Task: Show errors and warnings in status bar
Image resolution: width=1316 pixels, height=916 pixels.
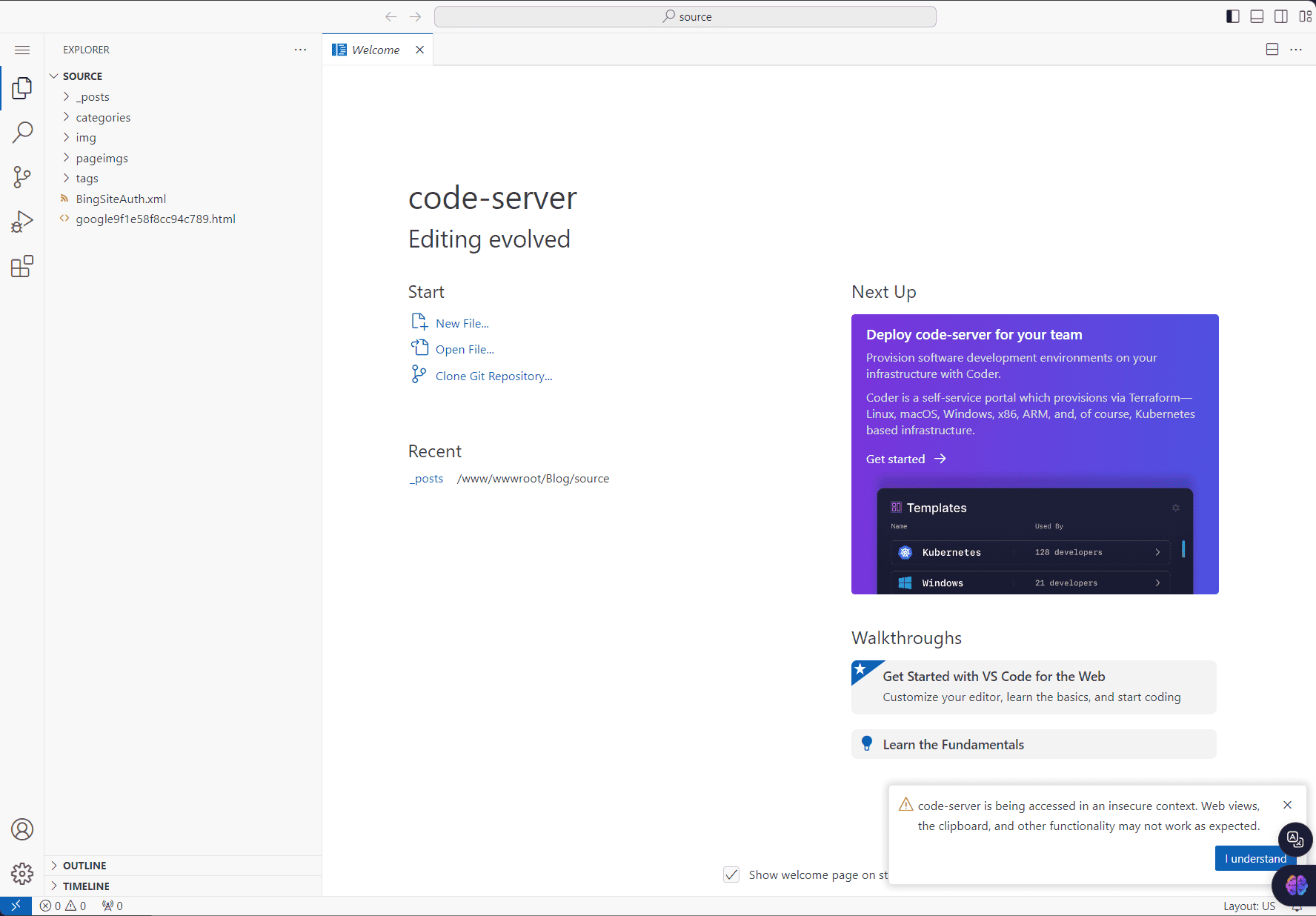Action: pyautogui.click(x=63, y=906)
